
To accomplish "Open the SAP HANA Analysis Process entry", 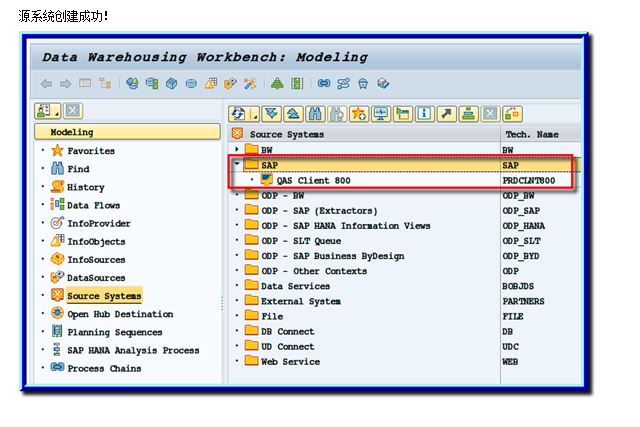I will point(133,350).
